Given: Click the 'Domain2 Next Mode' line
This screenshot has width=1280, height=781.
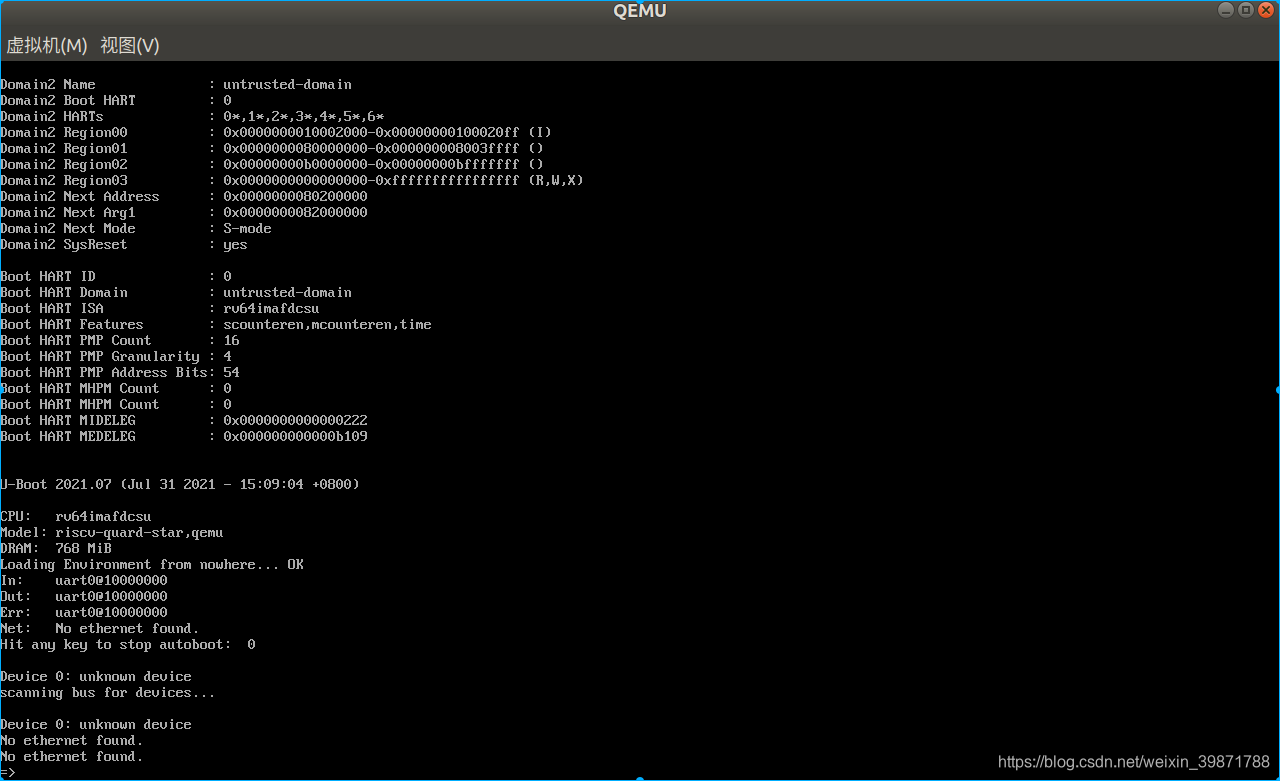Looking at the screenshot, I should click(x=136, y=228).
